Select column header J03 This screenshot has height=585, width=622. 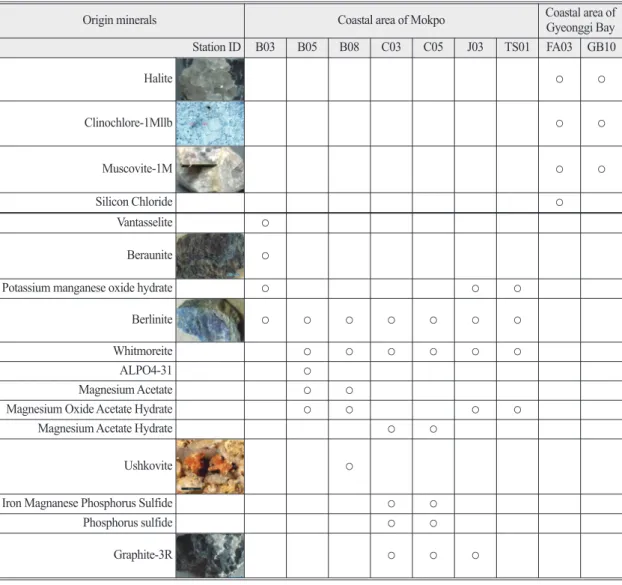tap(475, 47)
